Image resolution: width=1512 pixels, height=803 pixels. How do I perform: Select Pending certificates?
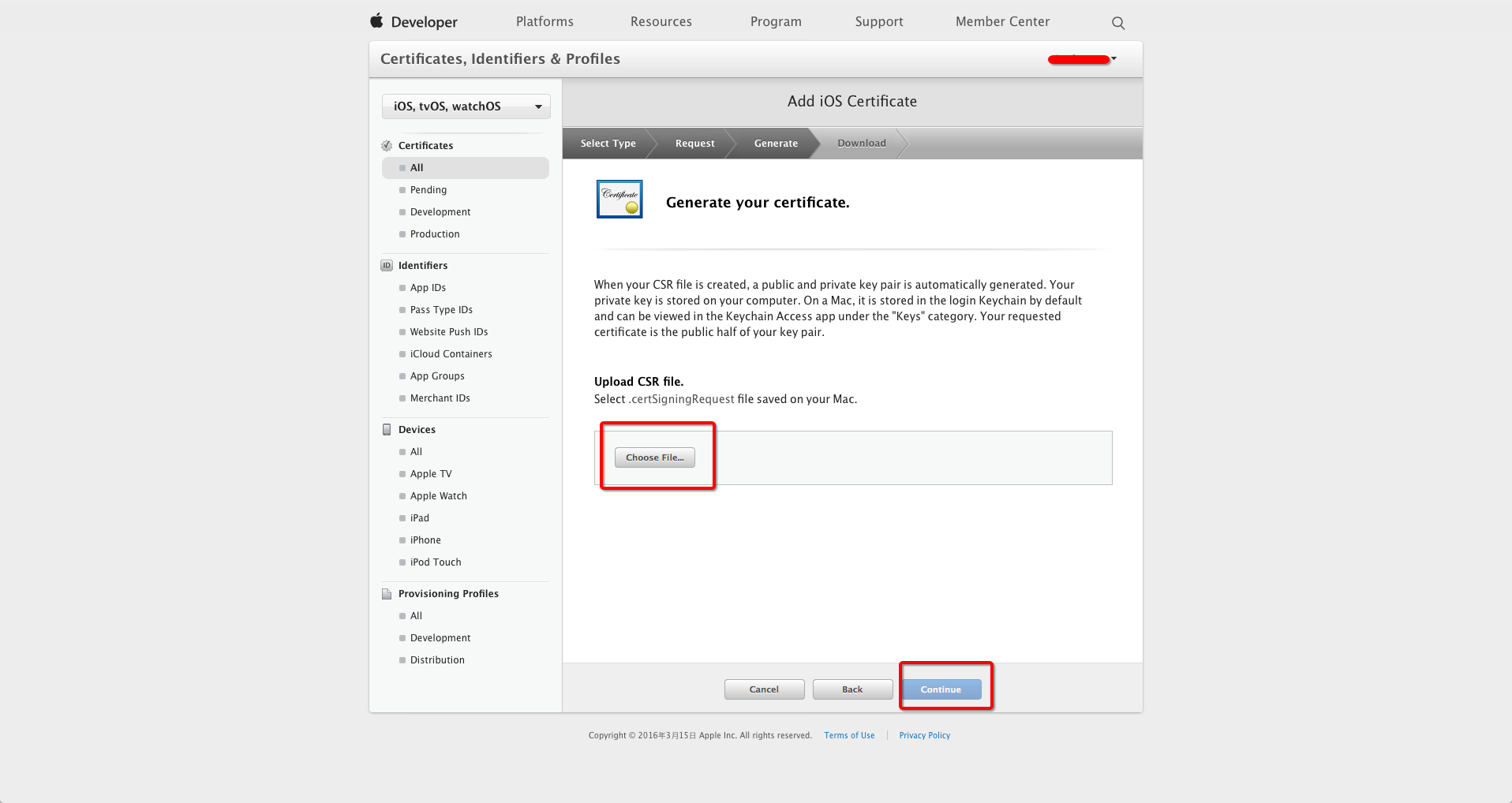click(429, 190)
